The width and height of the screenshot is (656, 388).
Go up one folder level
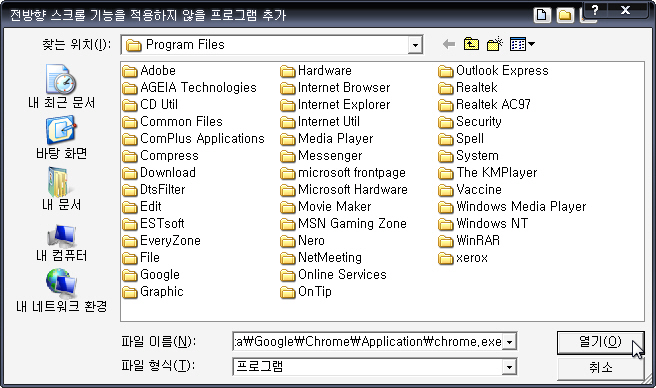pyautogui.click(x=471, y=44)
